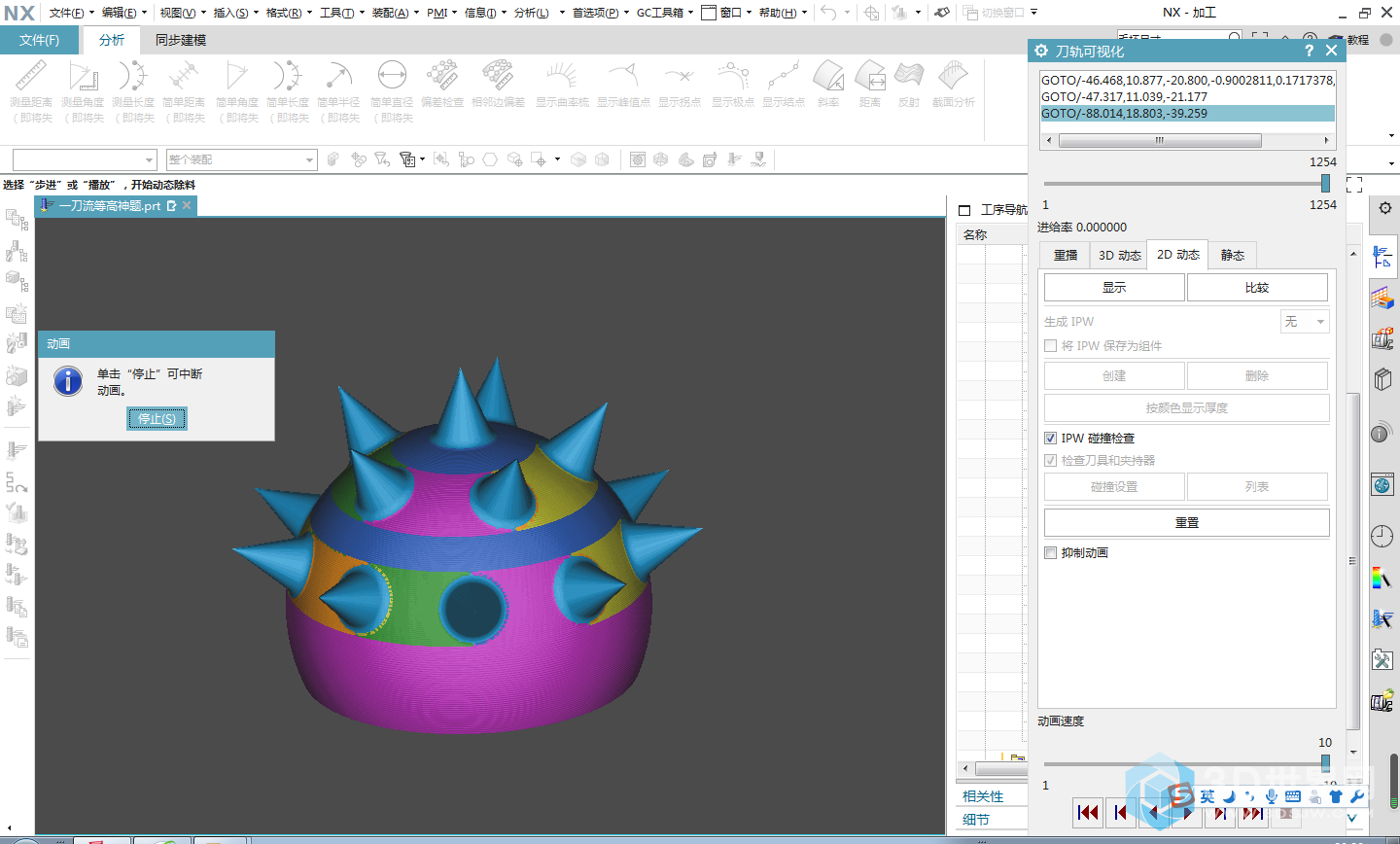Open the 整个装配 selection scope dropdown
The width and height of the screenshot is (1400, 844).
[x=241, y=159]
